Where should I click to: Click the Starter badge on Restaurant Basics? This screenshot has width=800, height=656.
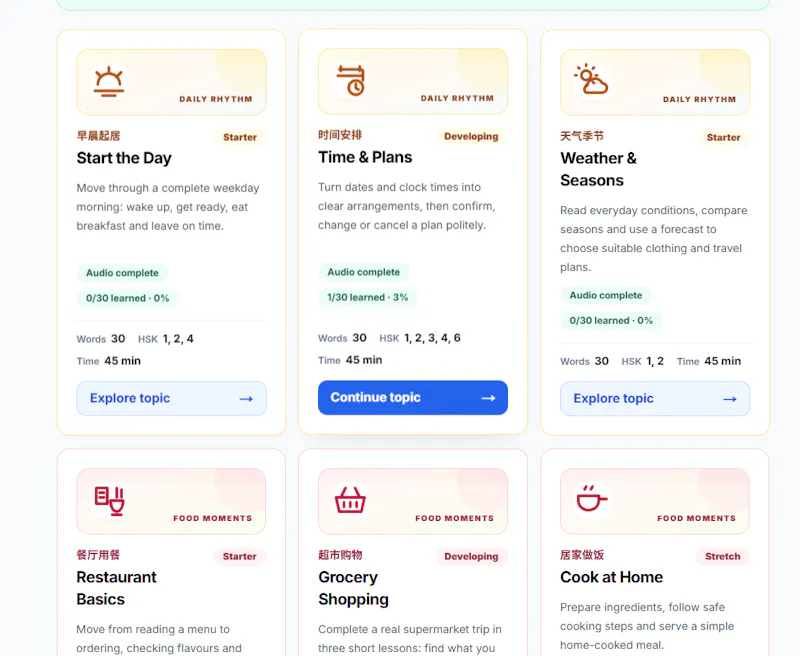tap(240, 557)
